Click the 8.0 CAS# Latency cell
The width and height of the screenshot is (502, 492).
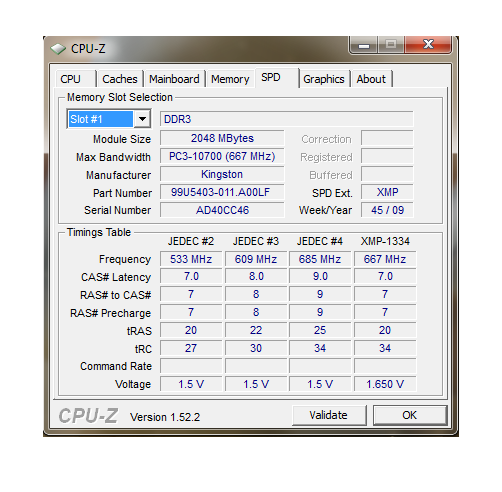(256, 276)
